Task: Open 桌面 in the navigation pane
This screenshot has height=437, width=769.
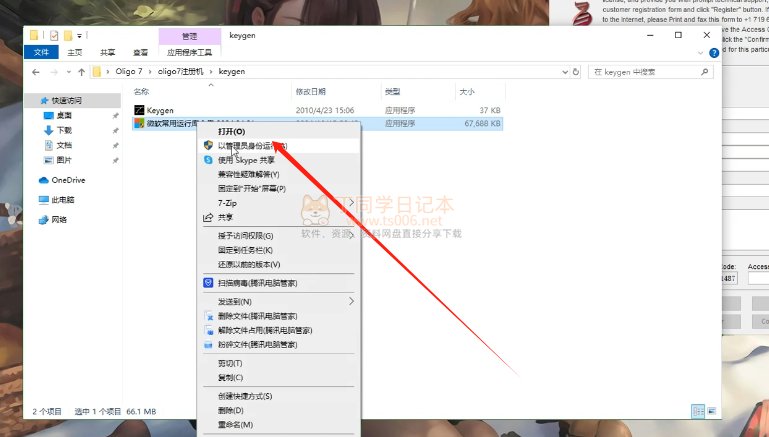Action: (x=64, y=116)
